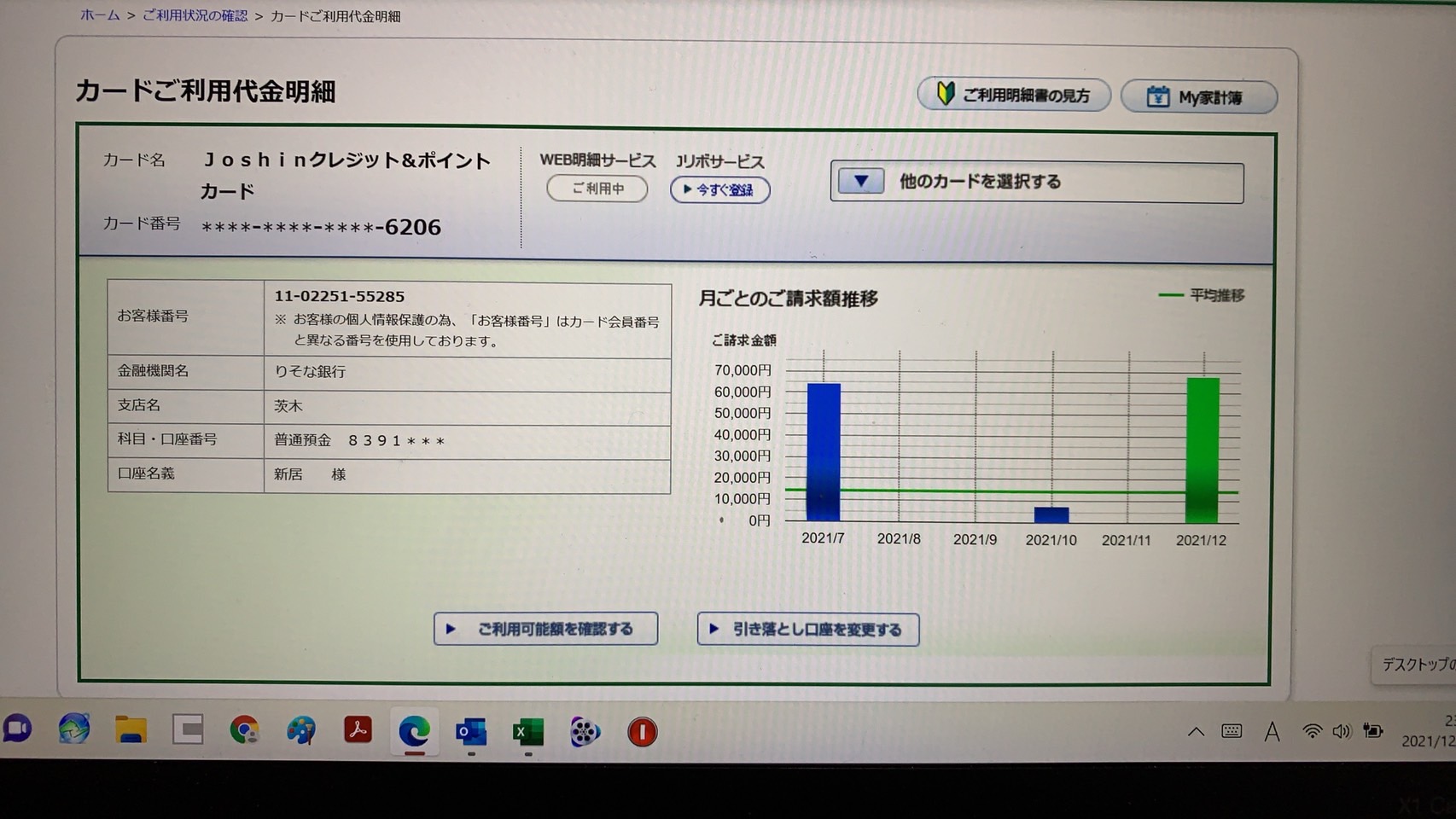Click 引き落とし口座を変更する button
Screen dimensions: 1456x819
point(807,630)
